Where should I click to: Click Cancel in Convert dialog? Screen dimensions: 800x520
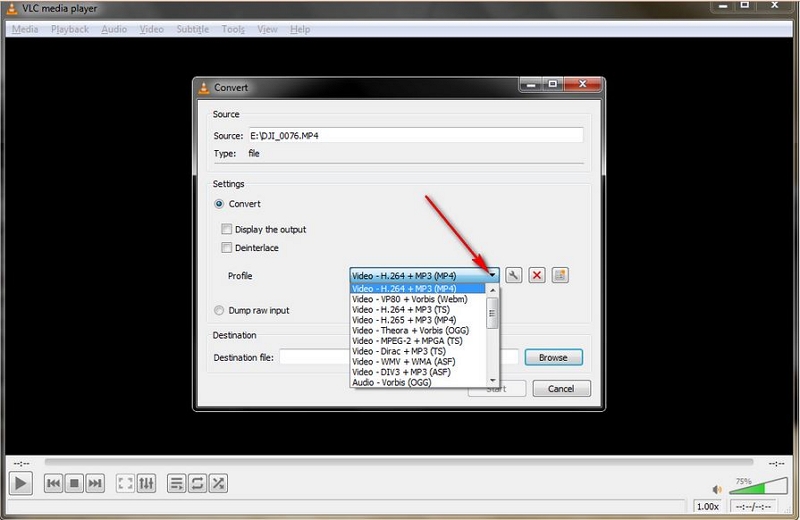point(561,388)
